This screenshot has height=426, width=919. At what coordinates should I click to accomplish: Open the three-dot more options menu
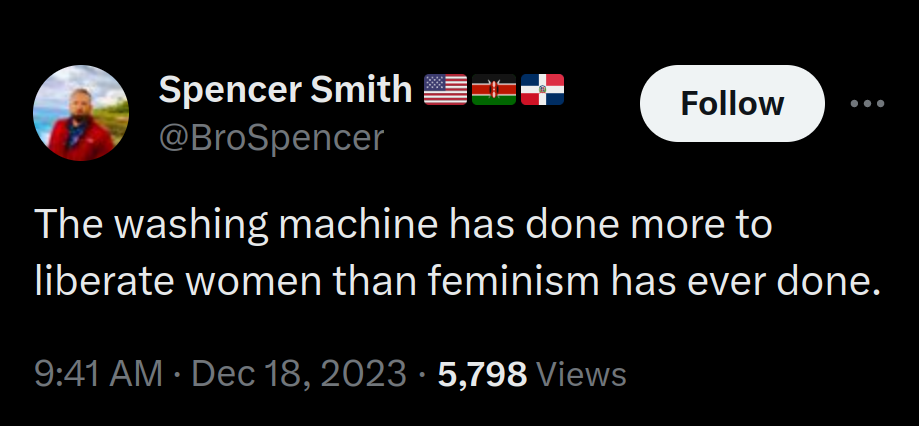click(867, 103)
